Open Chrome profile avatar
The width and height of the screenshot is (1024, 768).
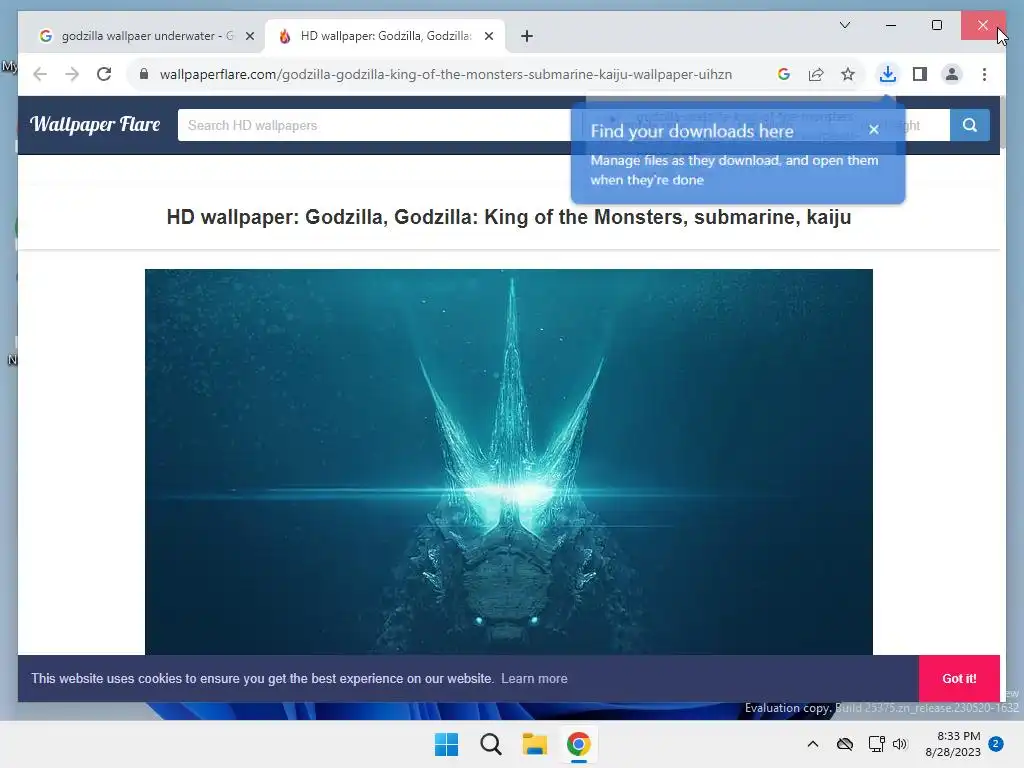[952, 74]
